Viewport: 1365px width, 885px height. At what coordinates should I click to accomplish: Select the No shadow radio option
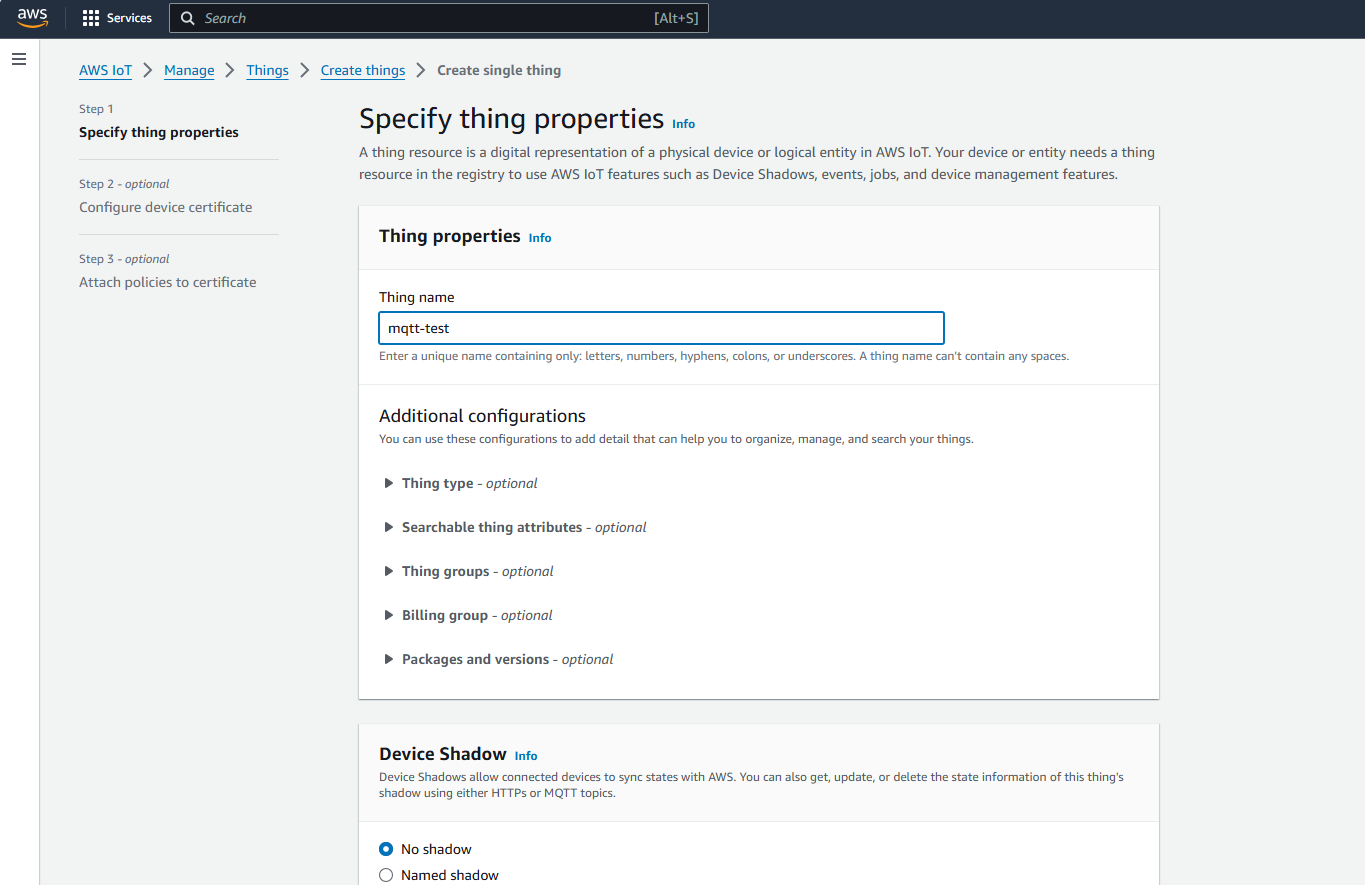(x=386, y=849)
